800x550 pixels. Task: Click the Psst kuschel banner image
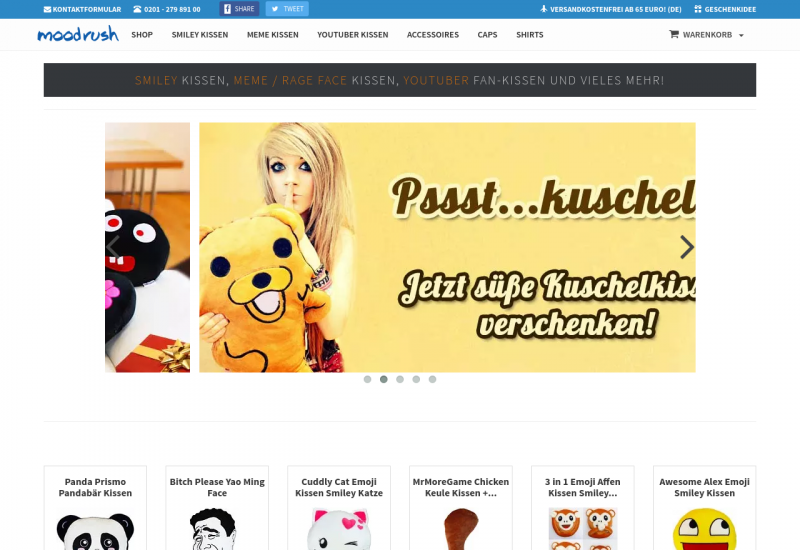coord(447,247)
